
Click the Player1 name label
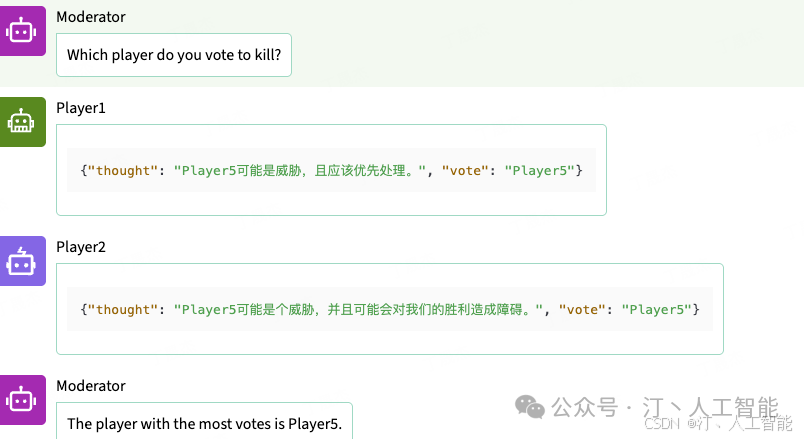[x=81, y=107]
